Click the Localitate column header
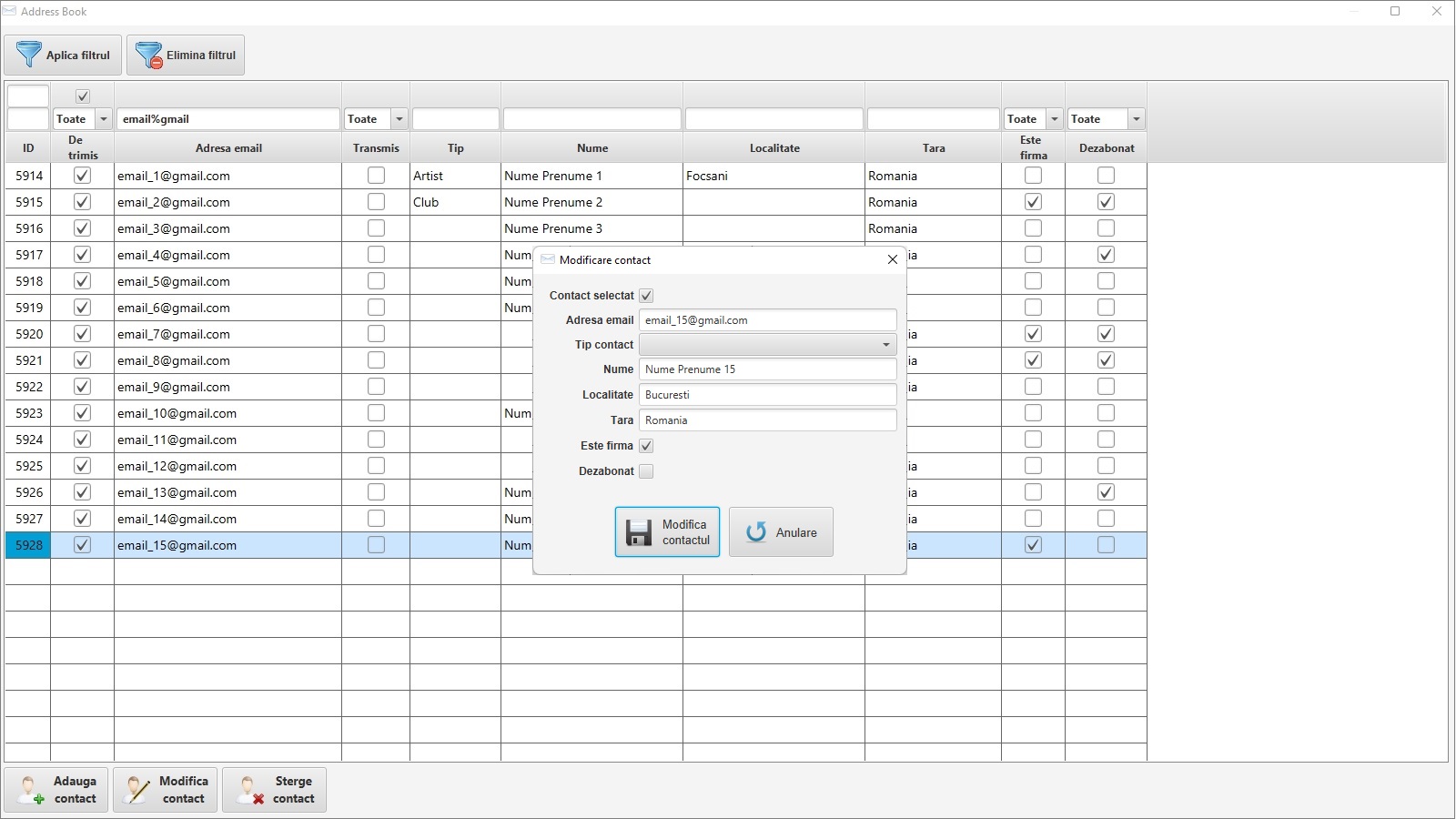The width and height of the screenshot is (1456, 819). 774,148
